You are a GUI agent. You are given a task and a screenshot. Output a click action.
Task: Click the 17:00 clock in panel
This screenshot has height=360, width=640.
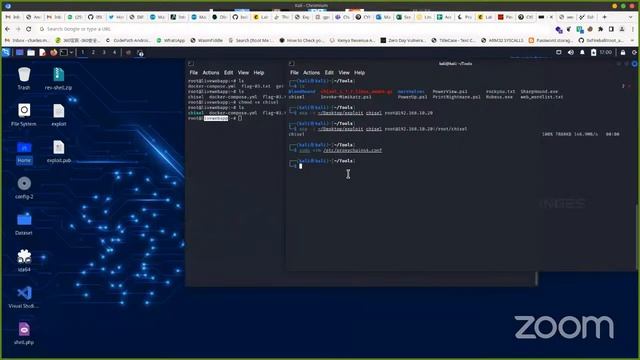point(606,52)
